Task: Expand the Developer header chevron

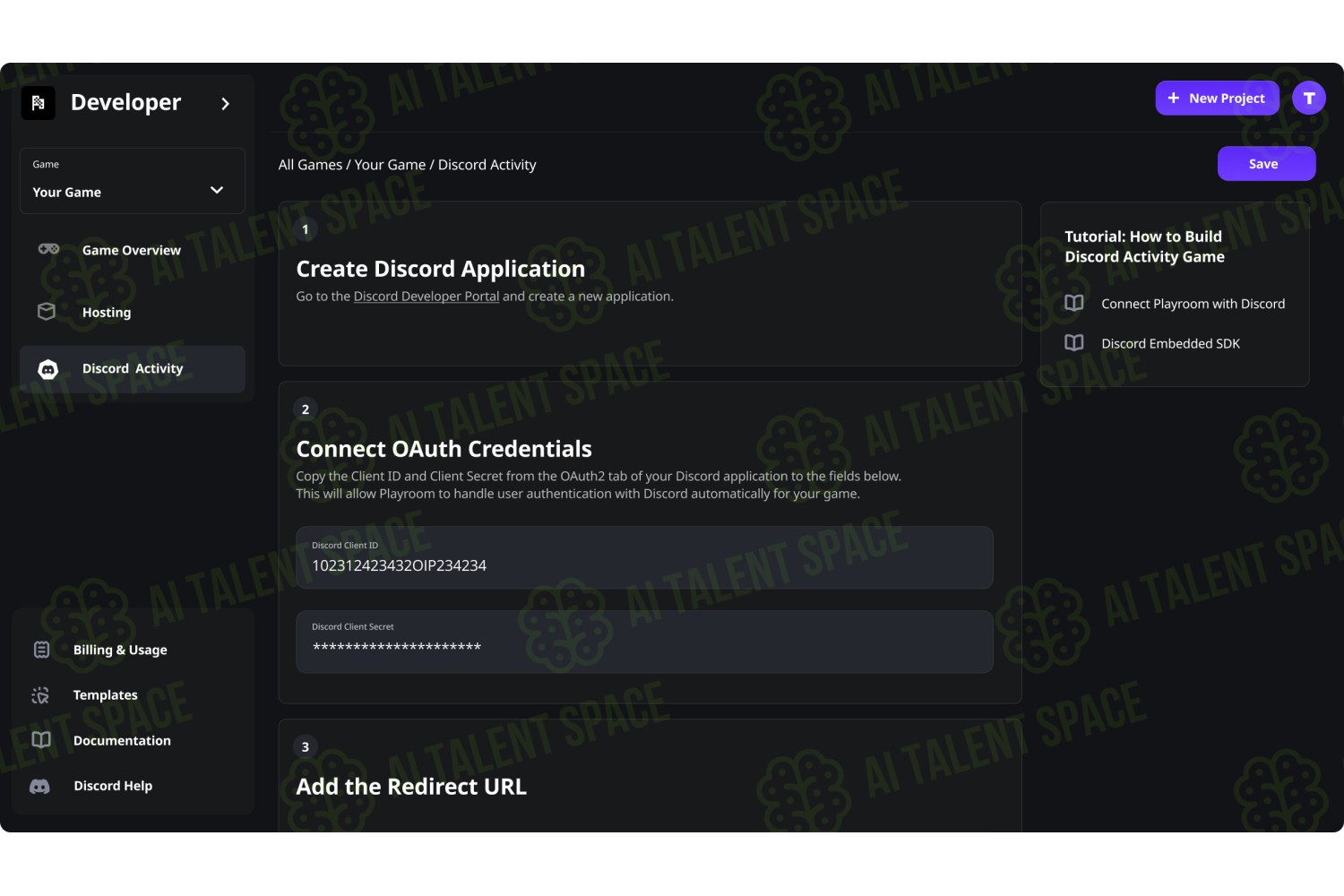Action: click(225, 104)
